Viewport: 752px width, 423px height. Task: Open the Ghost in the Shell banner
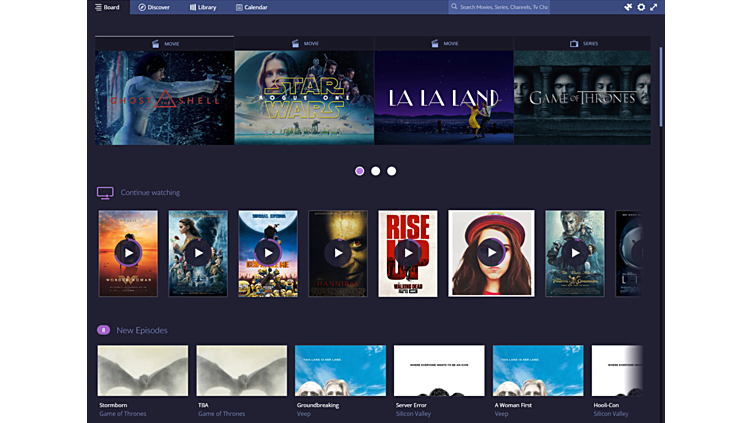tap(164, 98)
